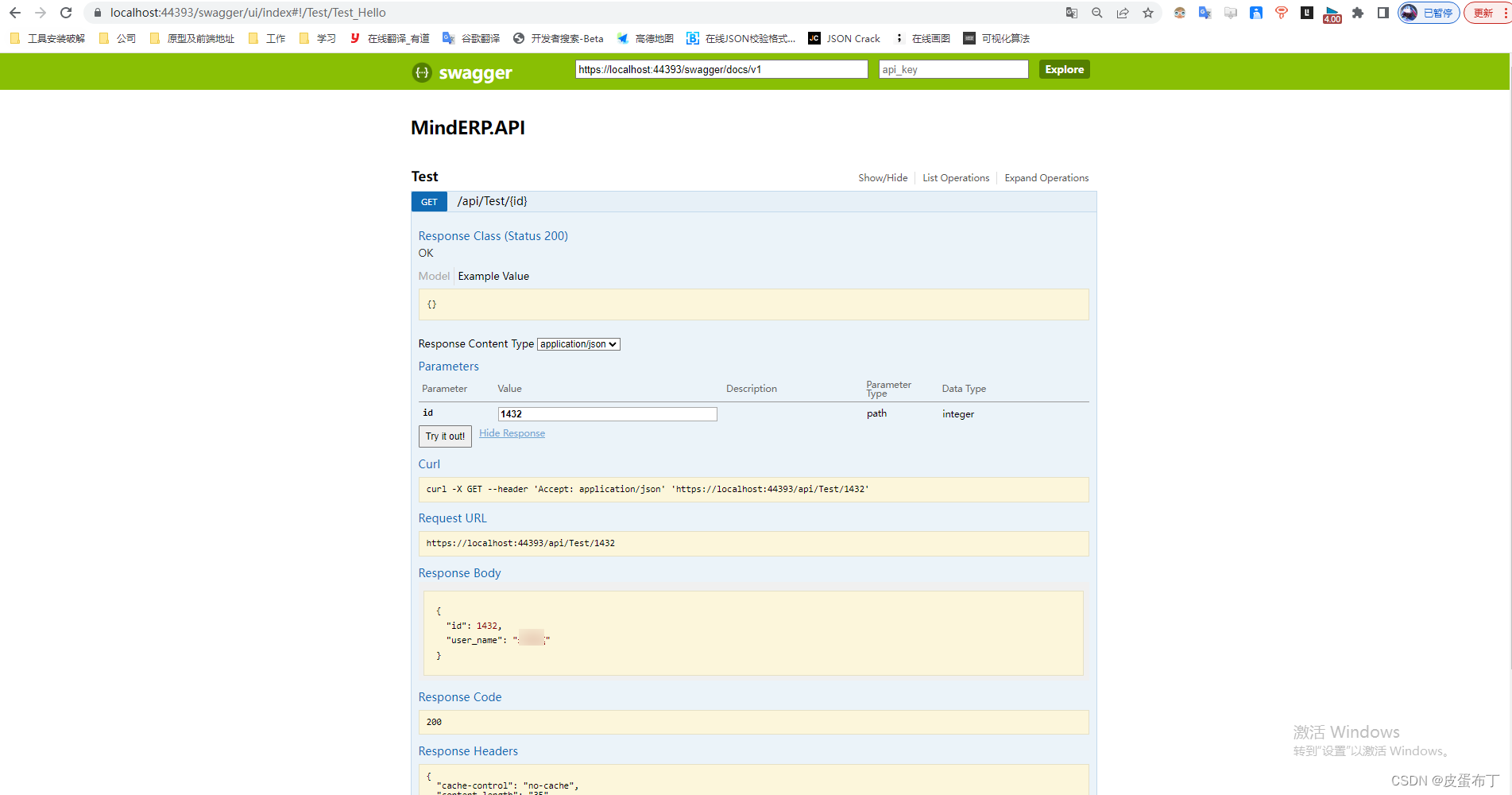Viewport: 1512px width, 795px height.
Task: Open the Extensions puzzle-piece menu
Action: point(1358,13)
